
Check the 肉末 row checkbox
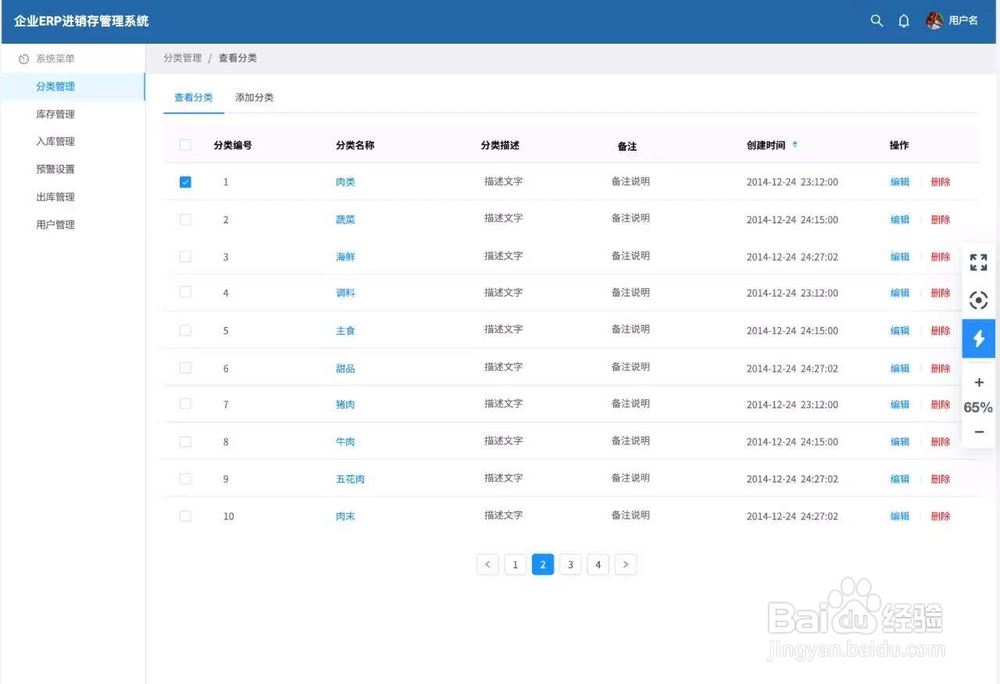tap(185, 516)
